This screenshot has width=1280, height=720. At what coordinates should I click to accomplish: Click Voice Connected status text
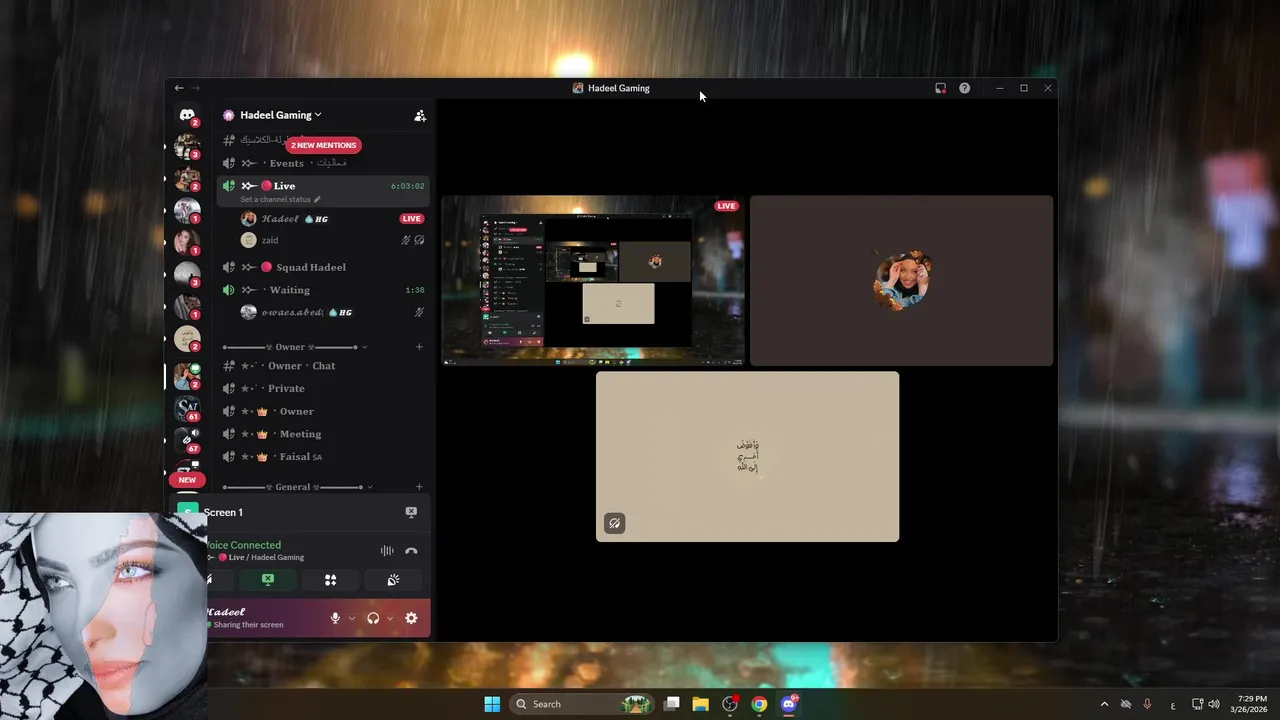point(243,545)
